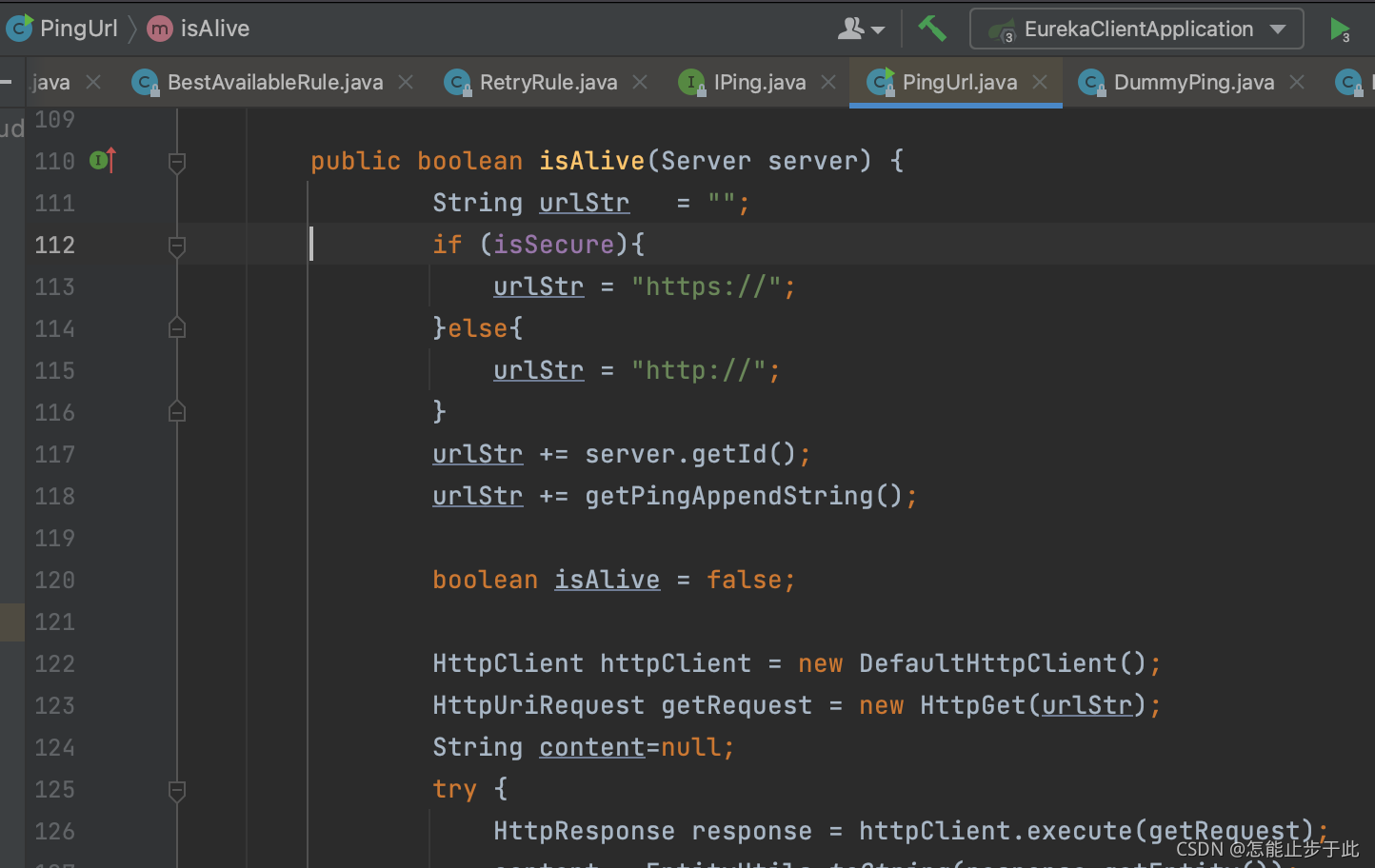Viewport: 1375px width, 868px height.
Task: Click the IPing.java interface icon
Action: pyautogui.click(x=692, y=83)
